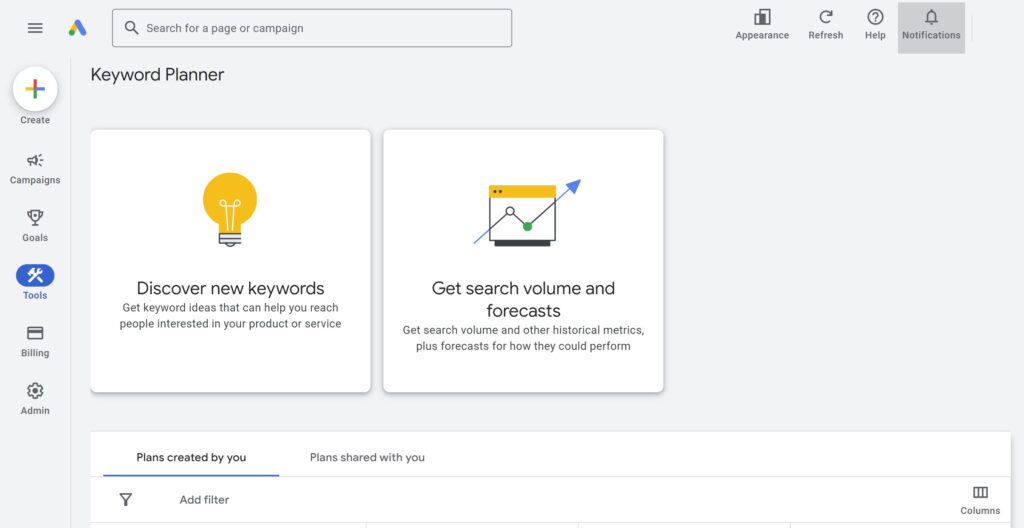The width and height of the screenshot is (1024, 528).
Task: Open the Notifications bell
Action: tap(931, 27)
